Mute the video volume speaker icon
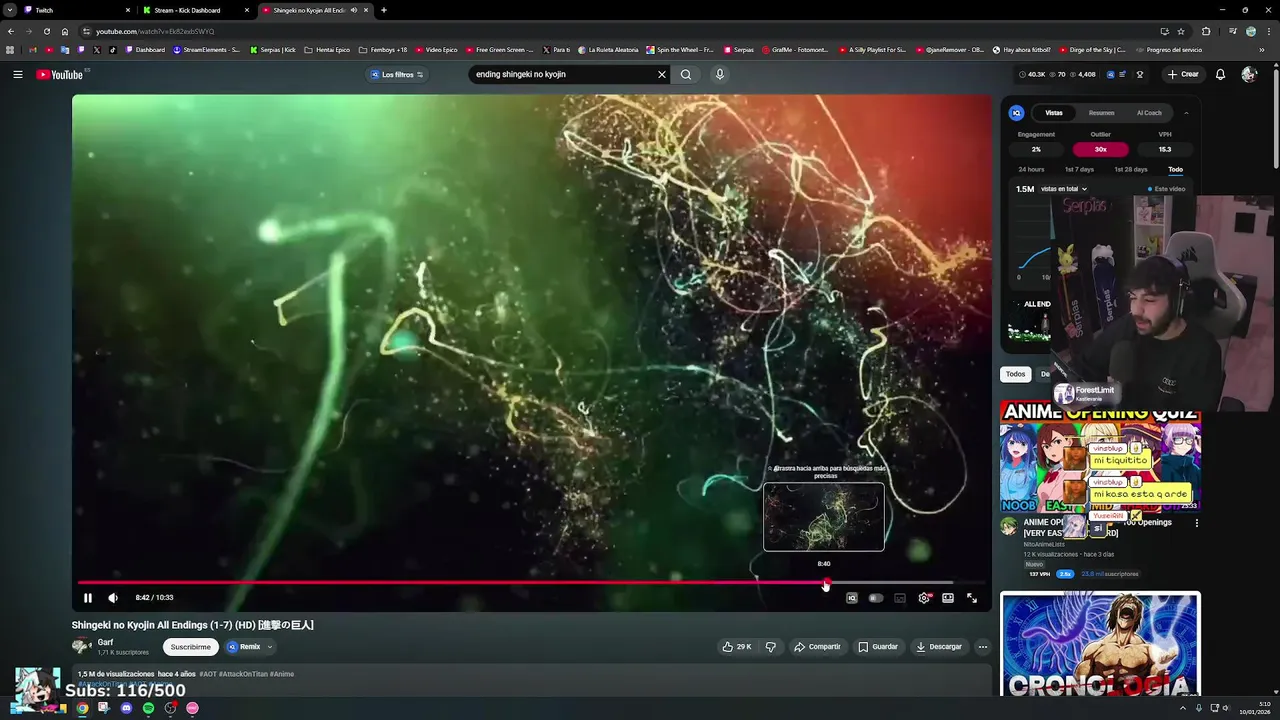This screenshot has height=720, width=1280. [x=113, y=598]
